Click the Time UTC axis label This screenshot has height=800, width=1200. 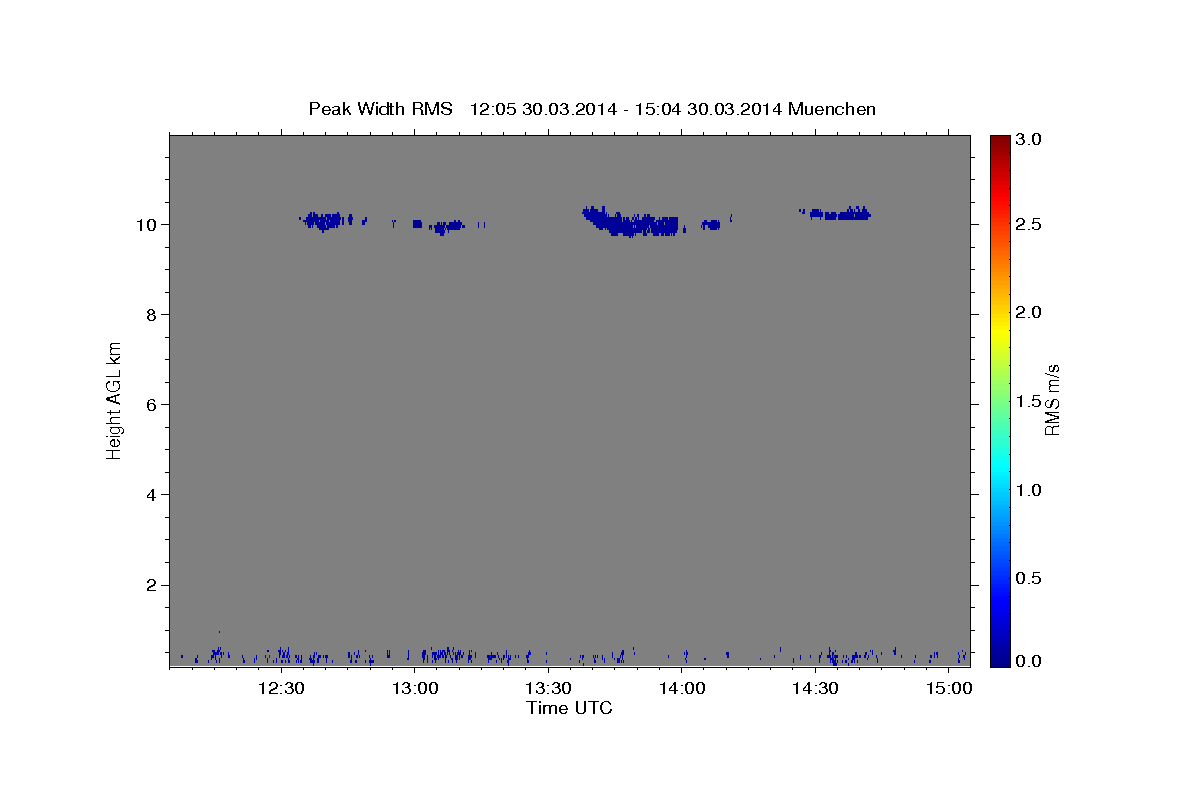point(569,708)
